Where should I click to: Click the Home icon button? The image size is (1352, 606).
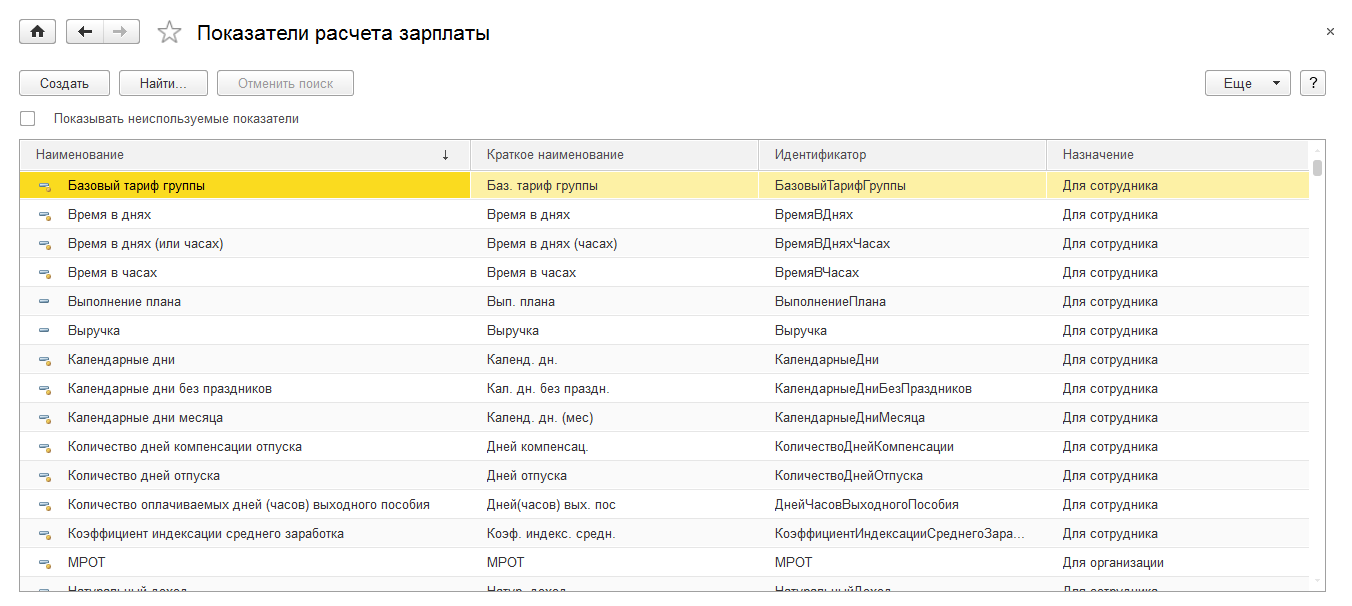37,32
